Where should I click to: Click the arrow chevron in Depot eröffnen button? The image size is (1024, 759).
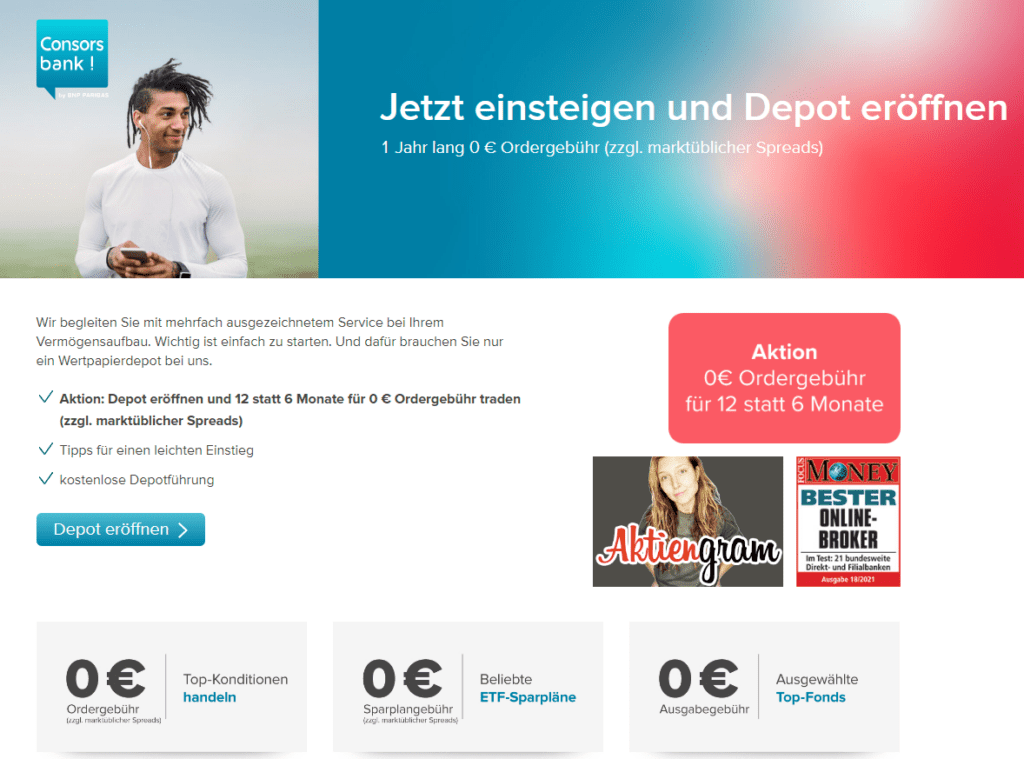(x=183, y=530)
